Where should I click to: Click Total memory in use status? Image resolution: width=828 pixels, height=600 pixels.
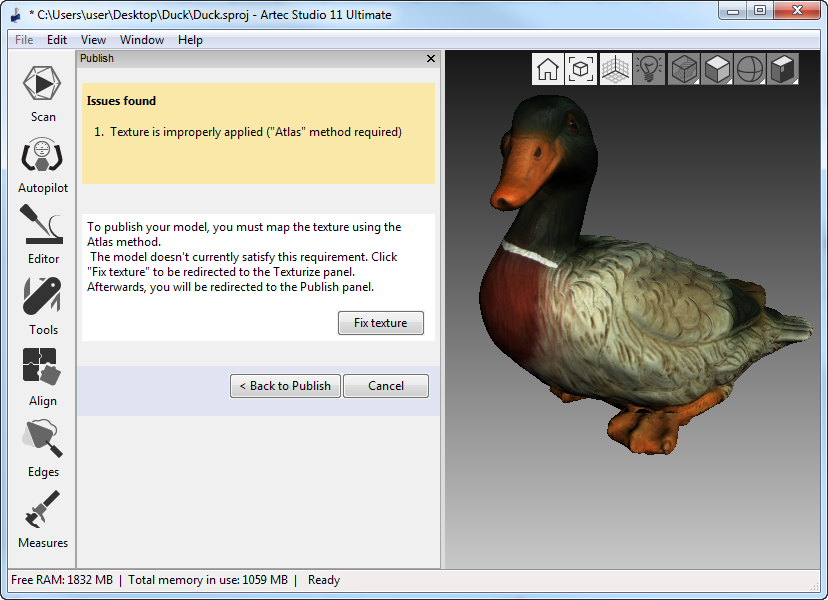[x=208, y=580]
